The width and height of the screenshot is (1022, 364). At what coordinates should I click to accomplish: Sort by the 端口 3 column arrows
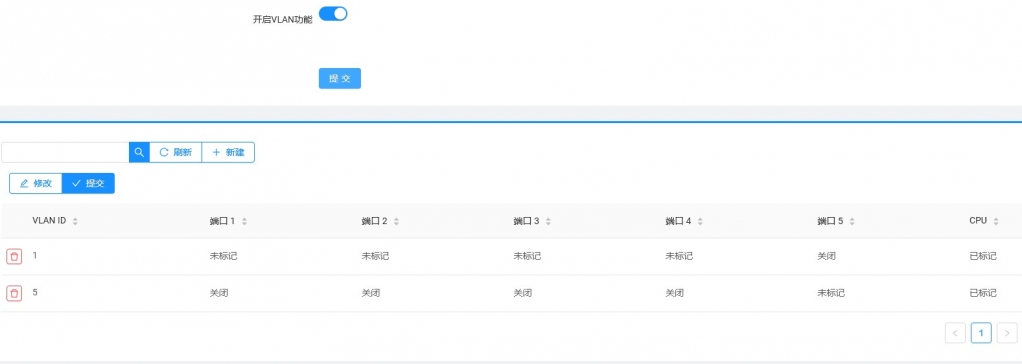pyautogui.click(x=548, y=221)
